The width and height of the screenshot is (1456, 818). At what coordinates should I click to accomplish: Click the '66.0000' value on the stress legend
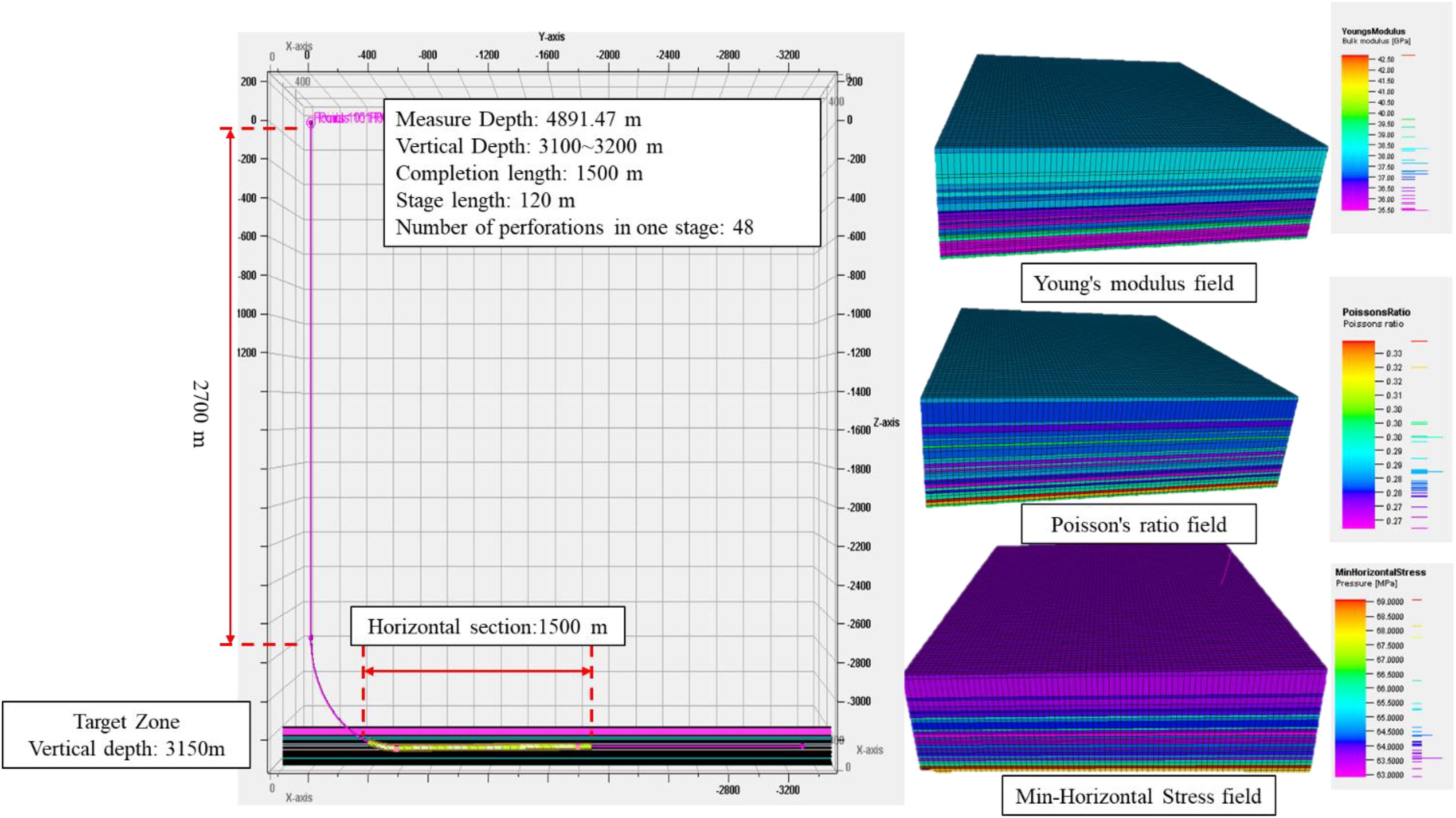pyautogui.click(x=1390, y=689)
